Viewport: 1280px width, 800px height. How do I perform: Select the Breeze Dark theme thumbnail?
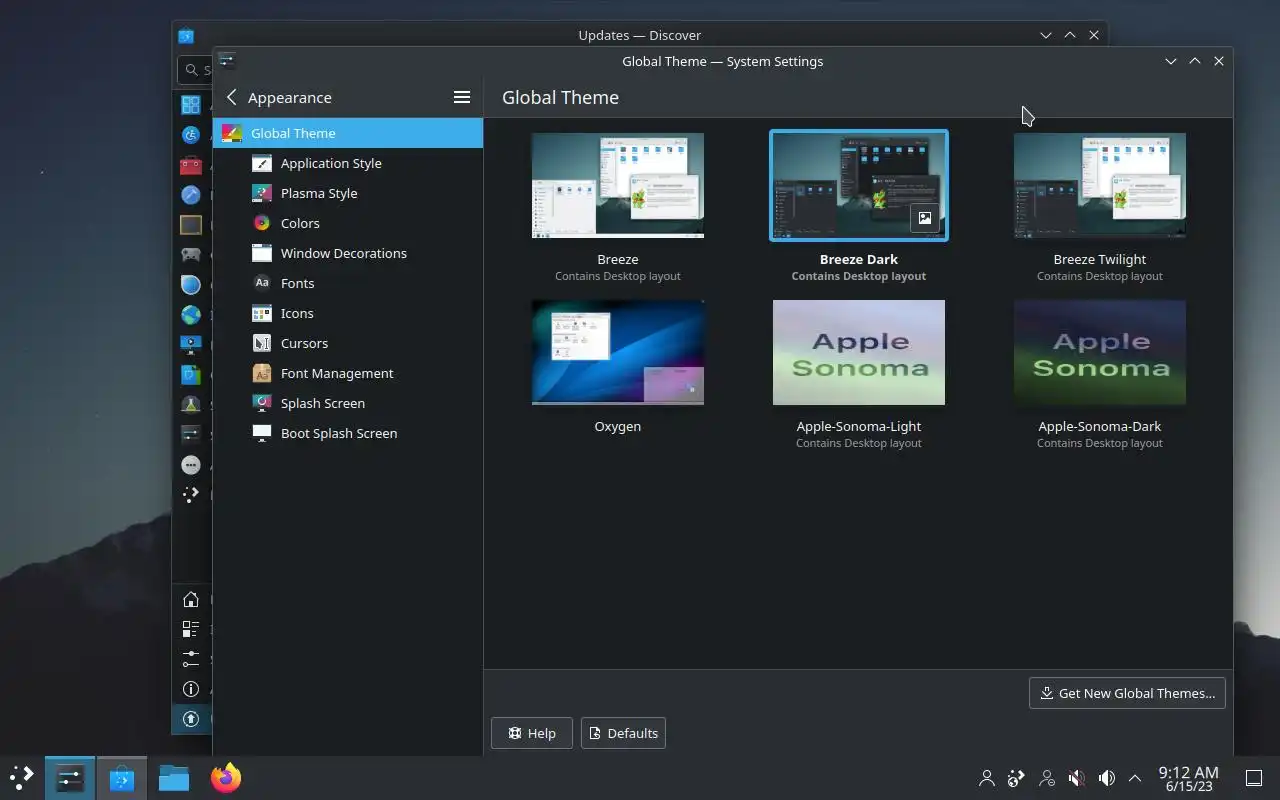coord(859,186)
